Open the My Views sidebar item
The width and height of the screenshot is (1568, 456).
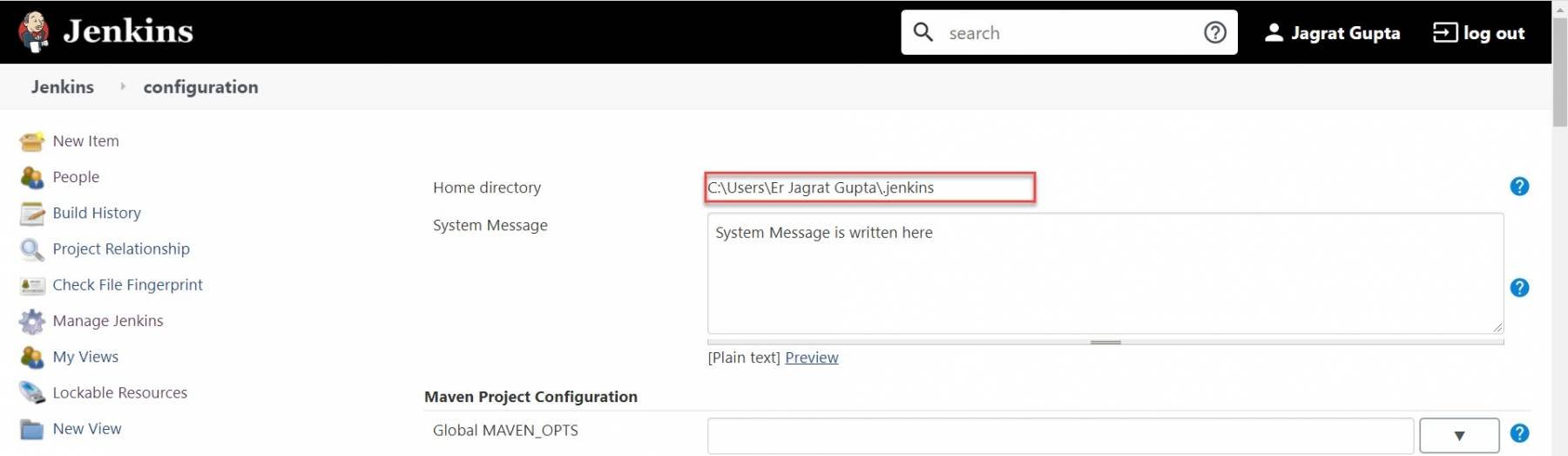click(x=85, y=357)
